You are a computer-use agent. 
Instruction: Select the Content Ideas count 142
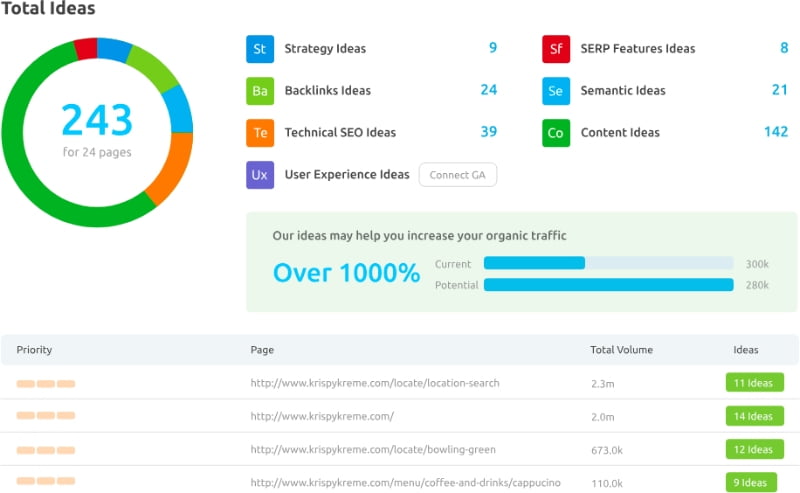click(x=775, y=132)
